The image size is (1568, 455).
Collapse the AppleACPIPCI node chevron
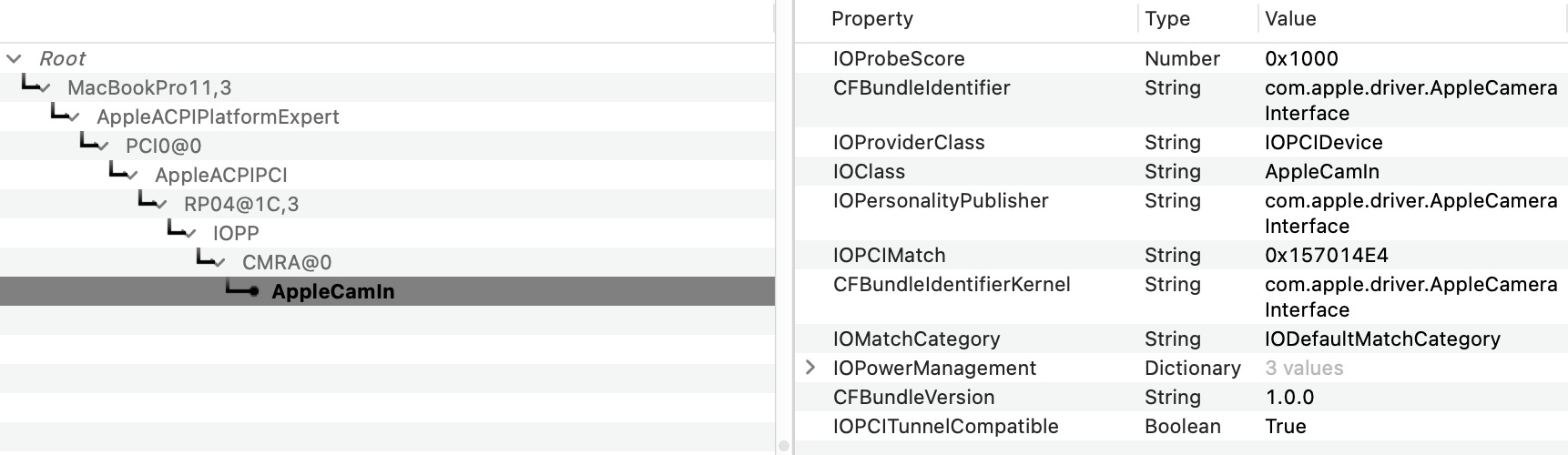(x=133, y=176)
